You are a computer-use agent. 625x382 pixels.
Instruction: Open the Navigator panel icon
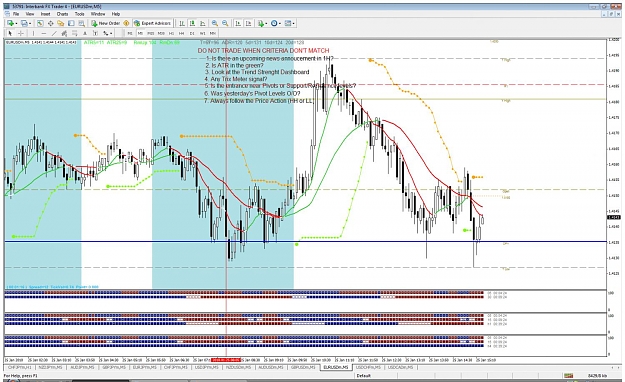coord(61,24)
